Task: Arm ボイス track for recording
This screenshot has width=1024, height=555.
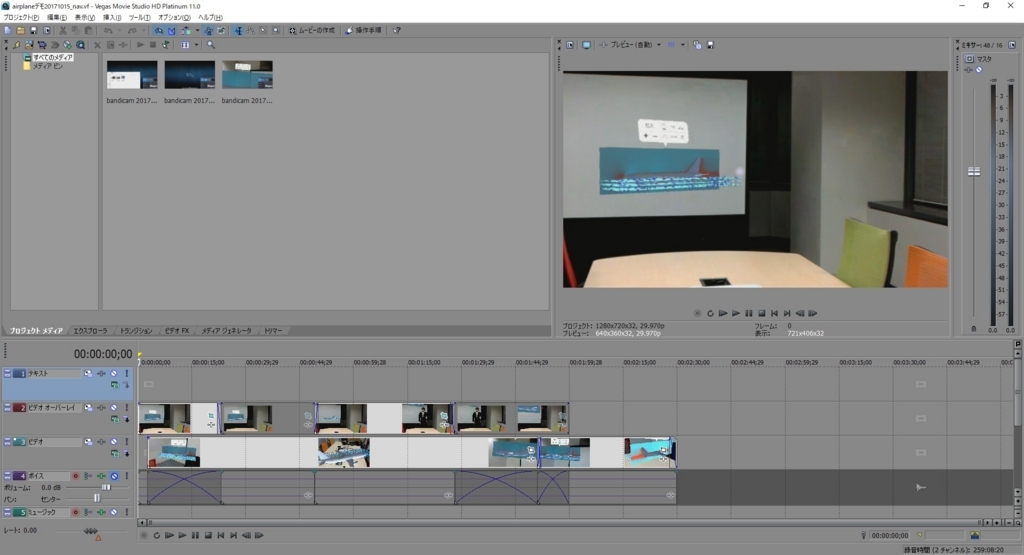Action: point(75,476)
